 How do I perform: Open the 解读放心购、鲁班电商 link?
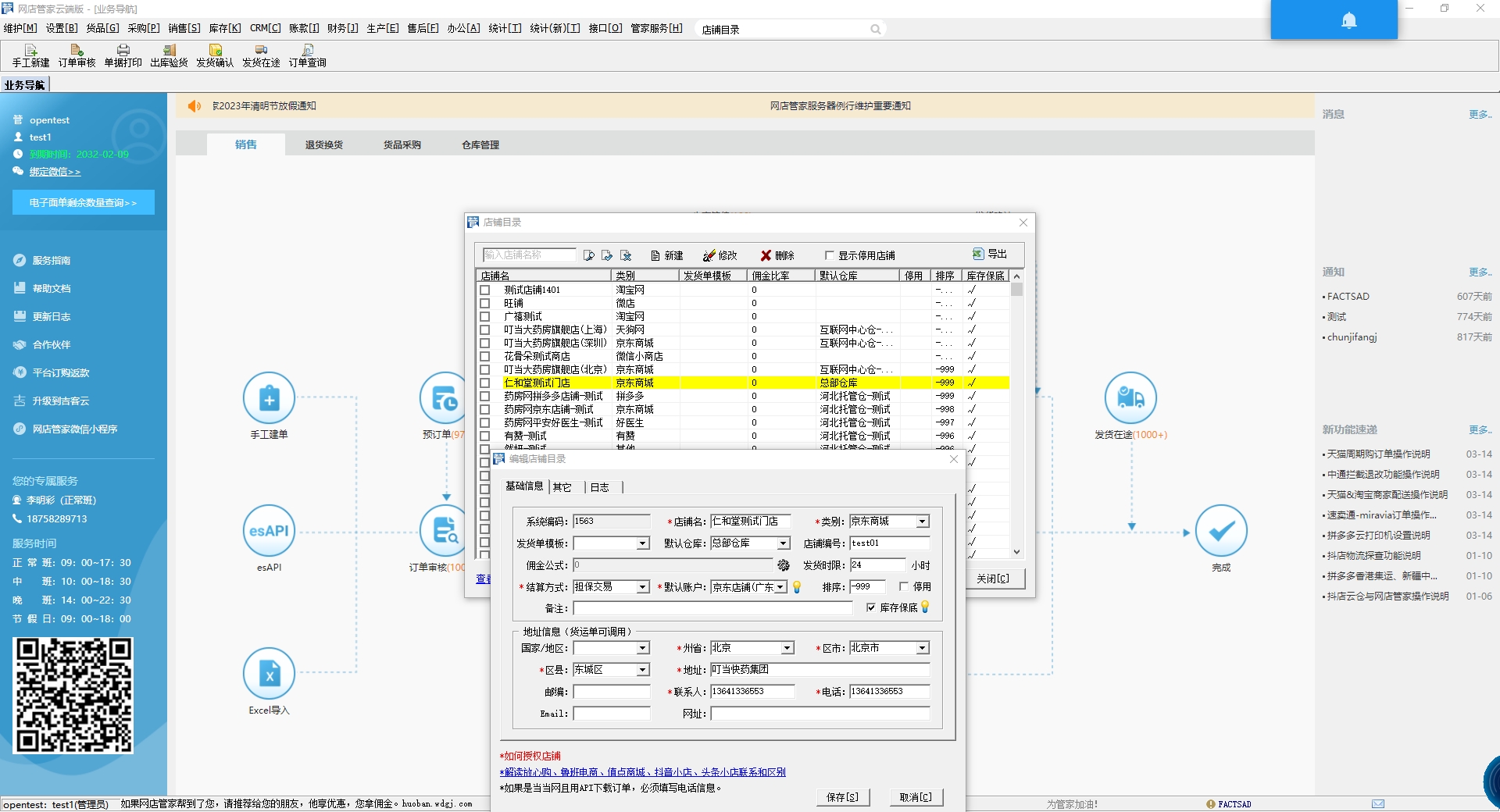(x=642, y=772)
